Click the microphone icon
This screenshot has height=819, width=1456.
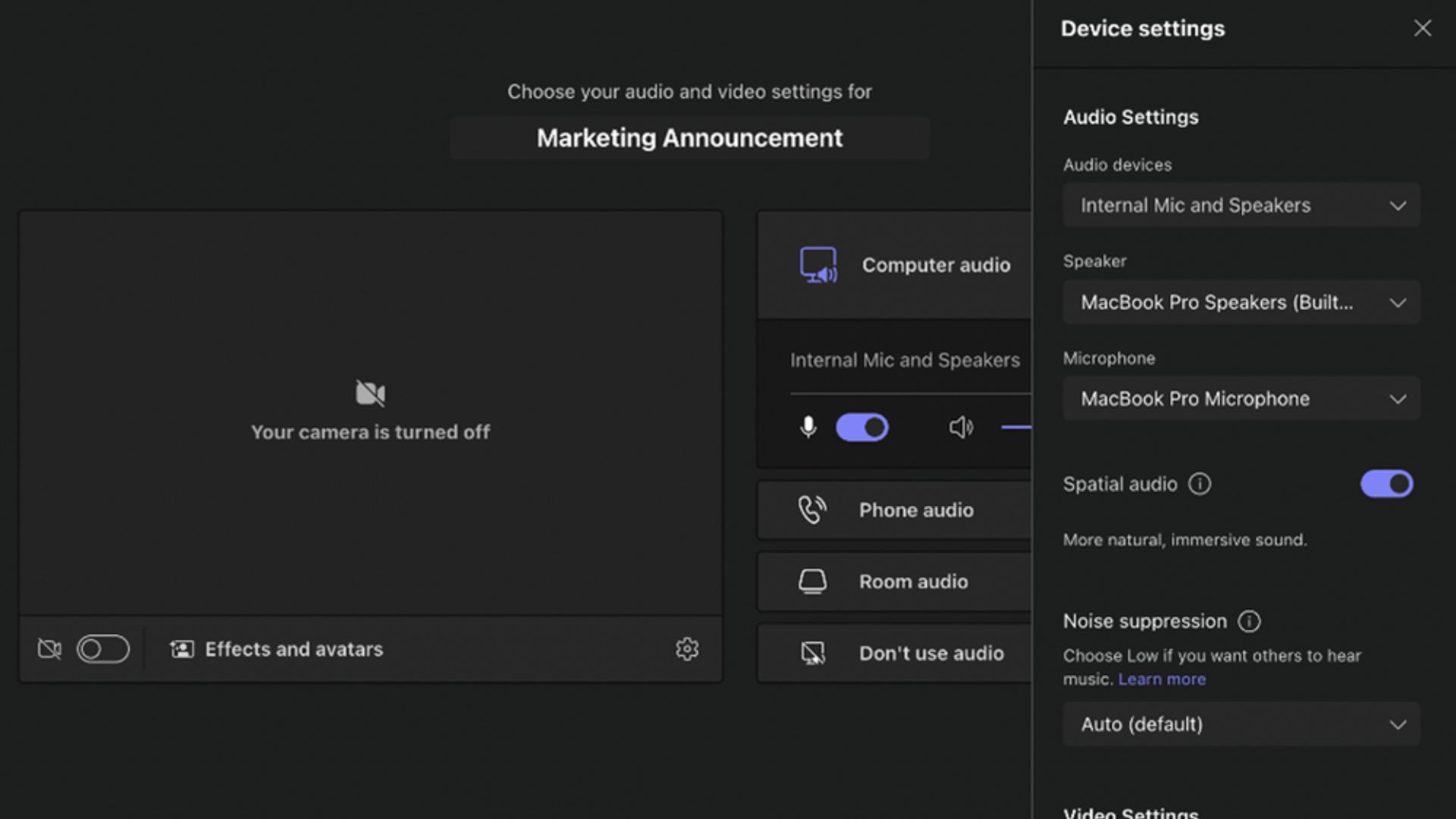(808, 427)
